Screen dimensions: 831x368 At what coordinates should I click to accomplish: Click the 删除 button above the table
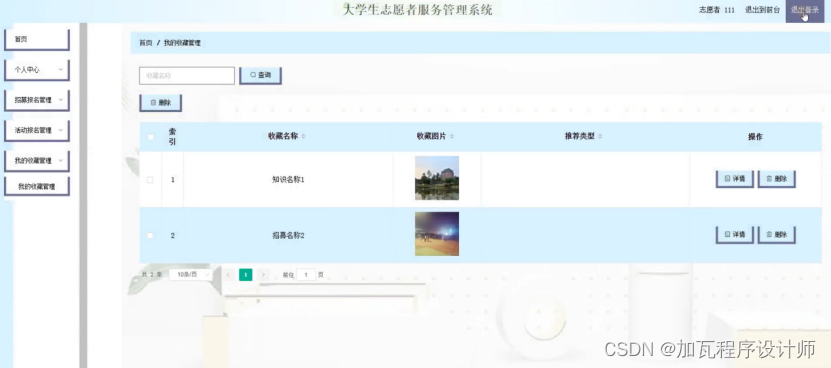[161, 103]
